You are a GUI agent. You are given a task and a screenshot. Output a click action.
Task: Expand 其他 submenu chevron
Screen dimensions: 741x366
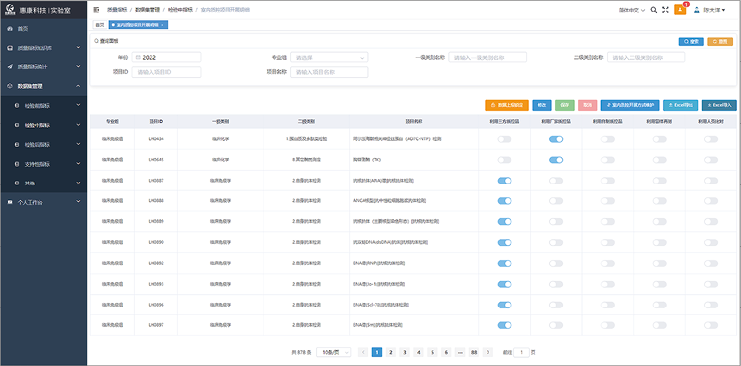[x=78, y=183]
